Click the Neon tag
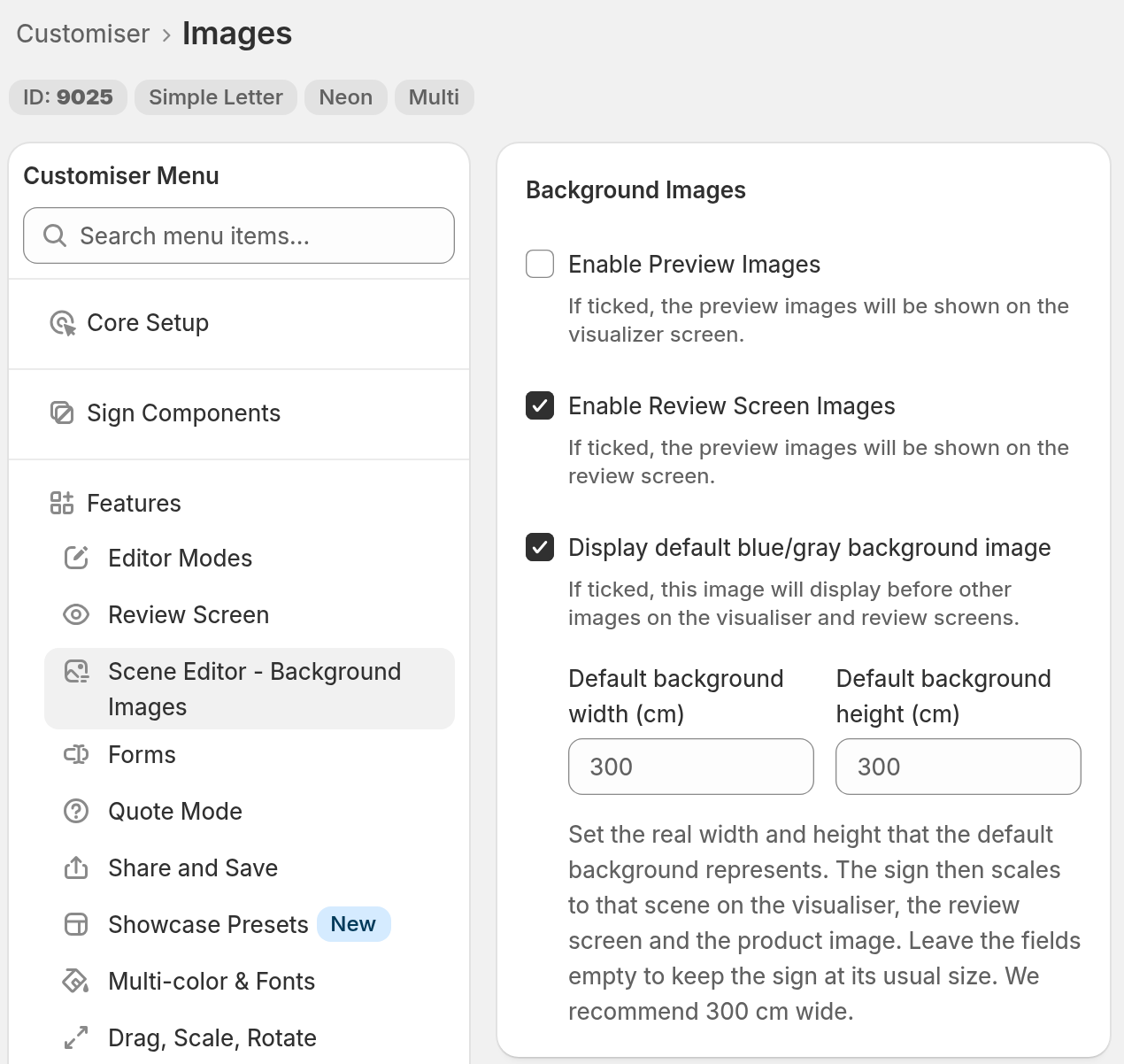 pos(346,97)
